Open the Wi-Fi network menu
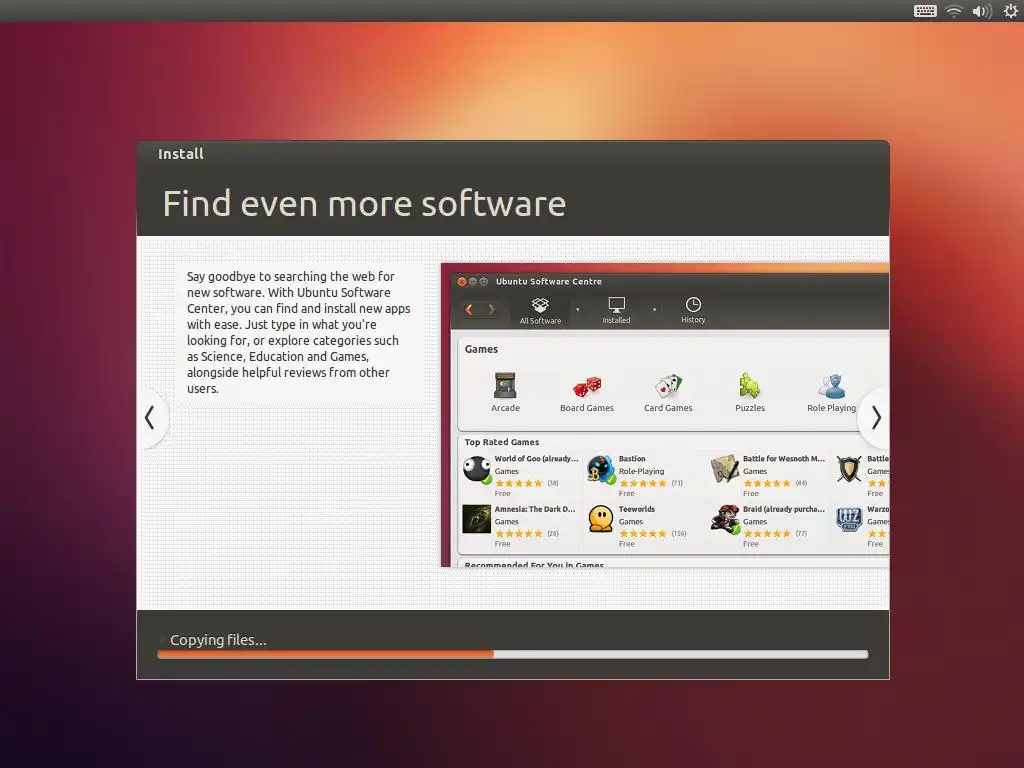 954,11
